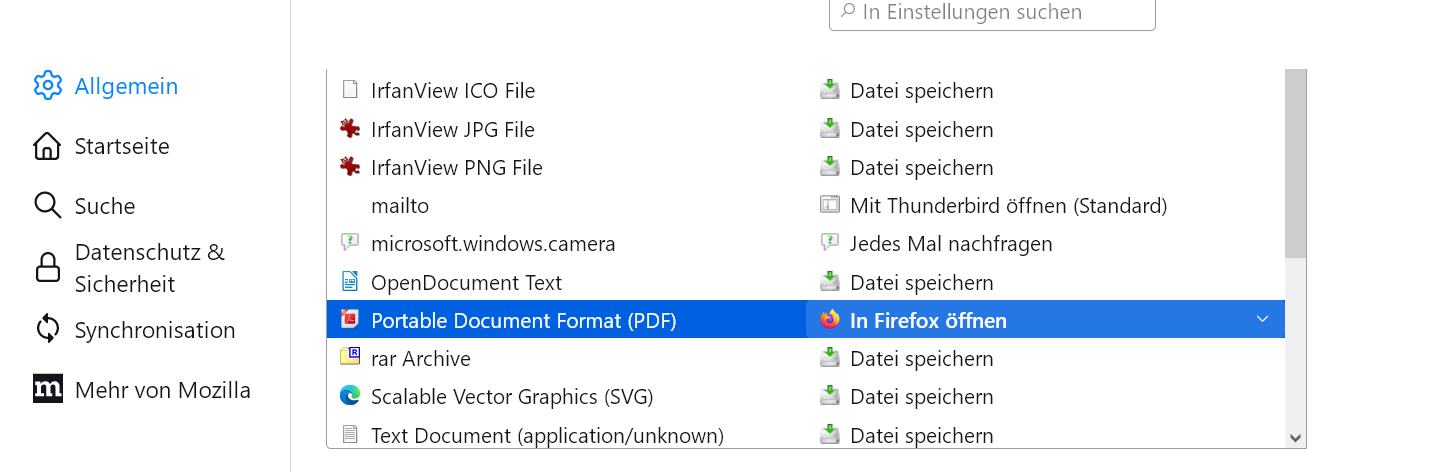This screenshot has height=472, width=1441.
Task: Expand the PDF action dropdown arrow
Action: click(x=1262, y=320)
